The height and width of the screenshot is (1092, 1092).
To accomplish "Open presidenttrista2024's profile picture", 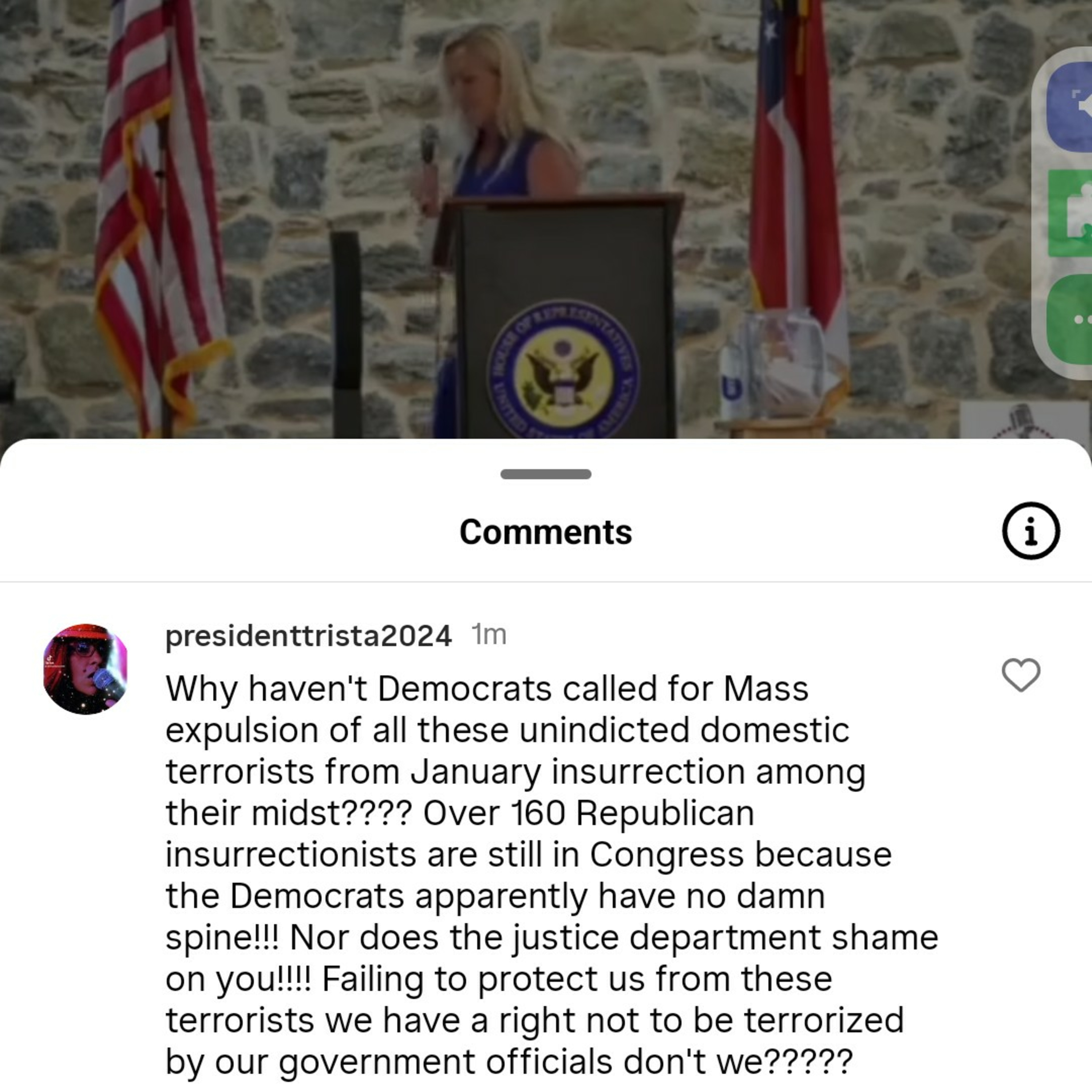I will pyautogui.click(x=85, y=669).
